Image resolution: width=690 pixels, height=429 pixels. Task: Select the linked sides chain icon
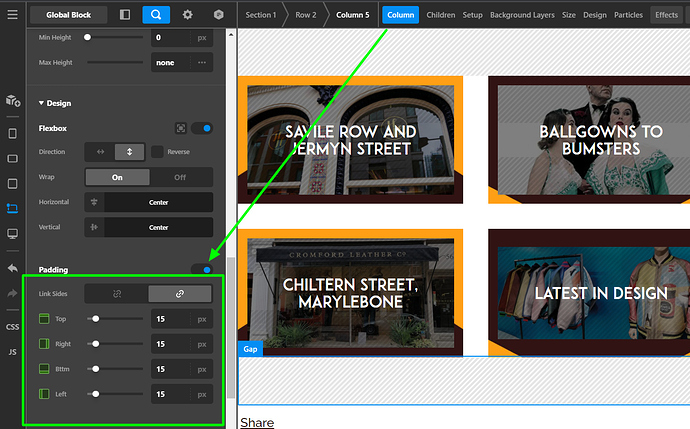click(180, 294)
